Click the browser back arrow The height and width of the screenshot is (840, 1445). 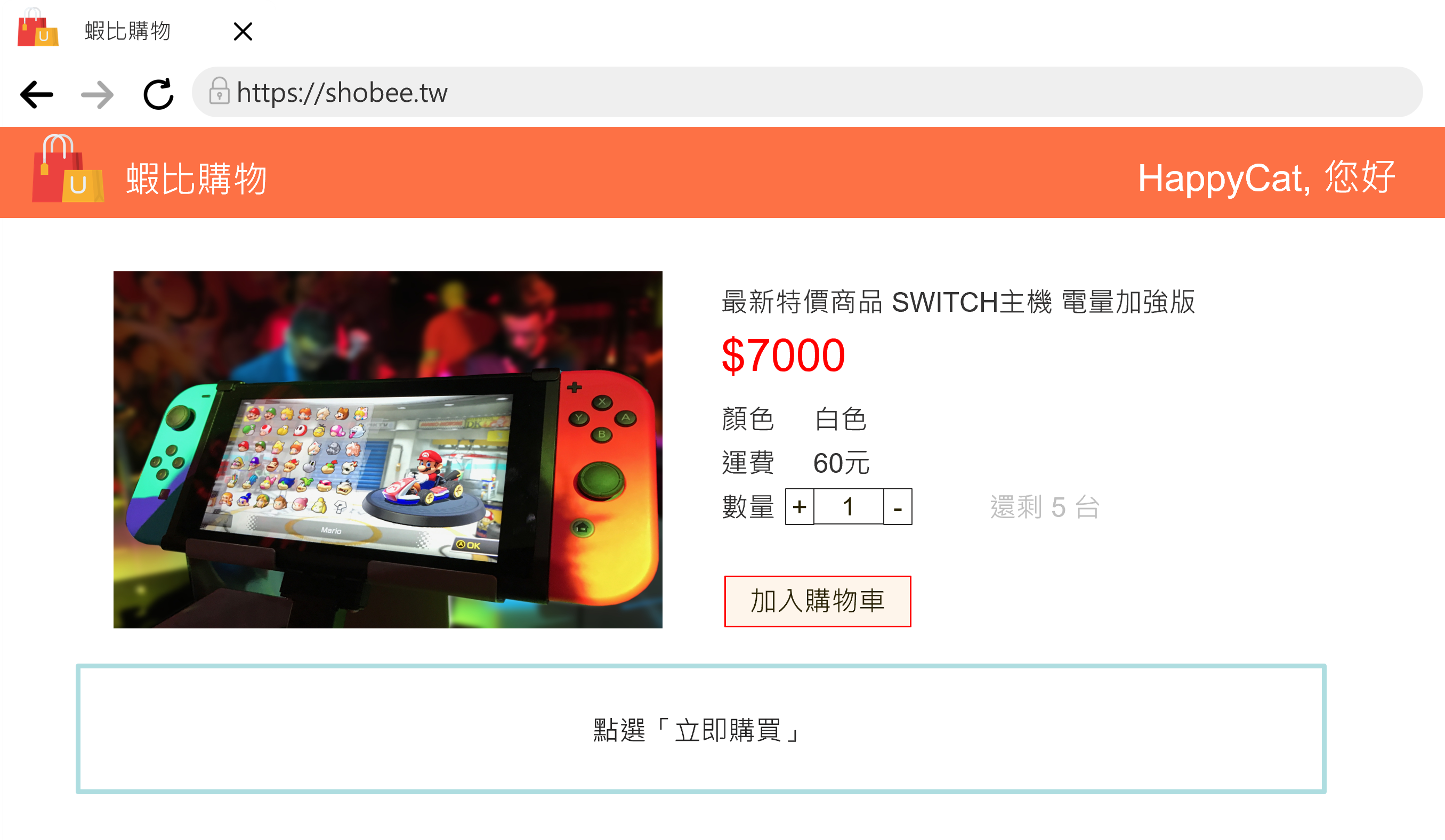point(37,95)
